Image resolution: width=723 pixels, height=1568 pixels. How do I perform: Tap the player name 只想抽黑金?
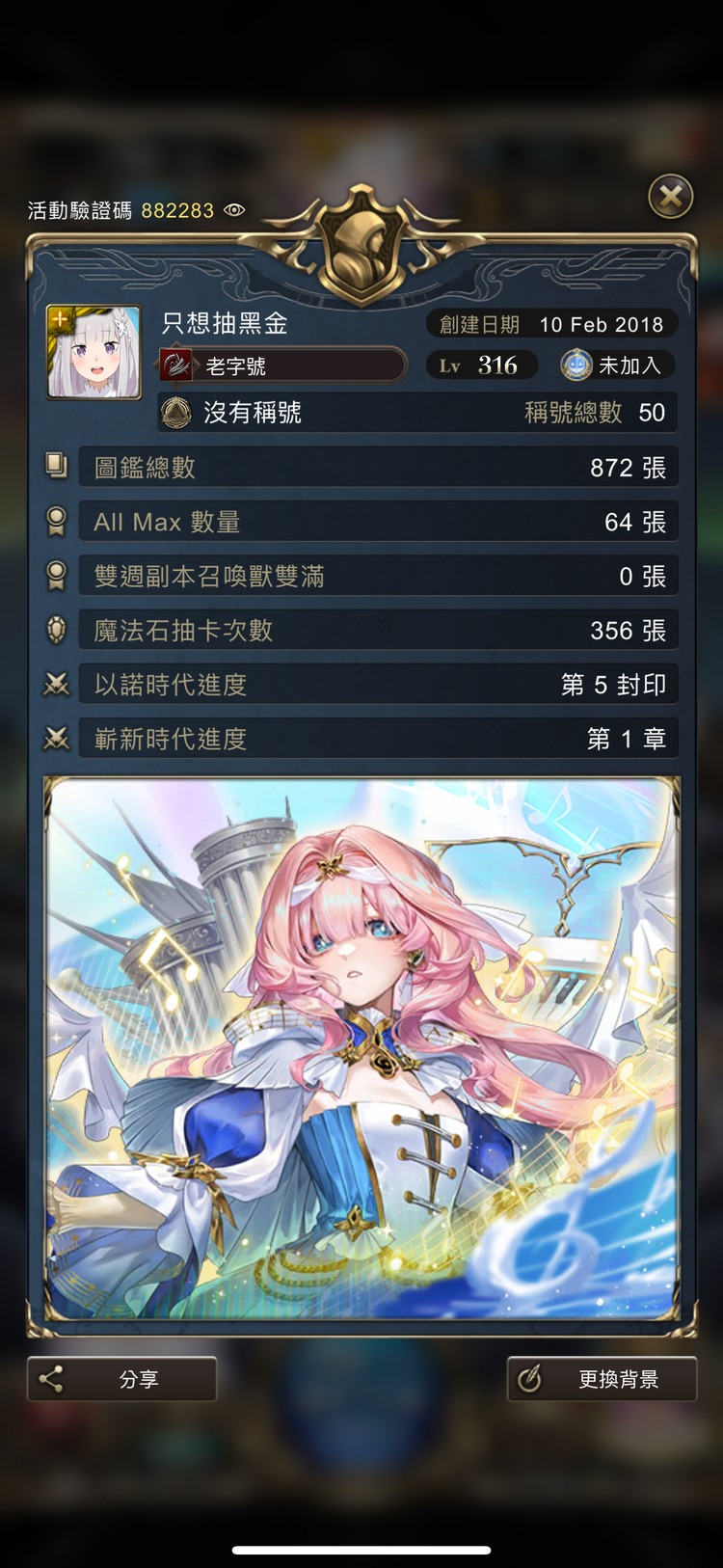(x=225, y=323)
